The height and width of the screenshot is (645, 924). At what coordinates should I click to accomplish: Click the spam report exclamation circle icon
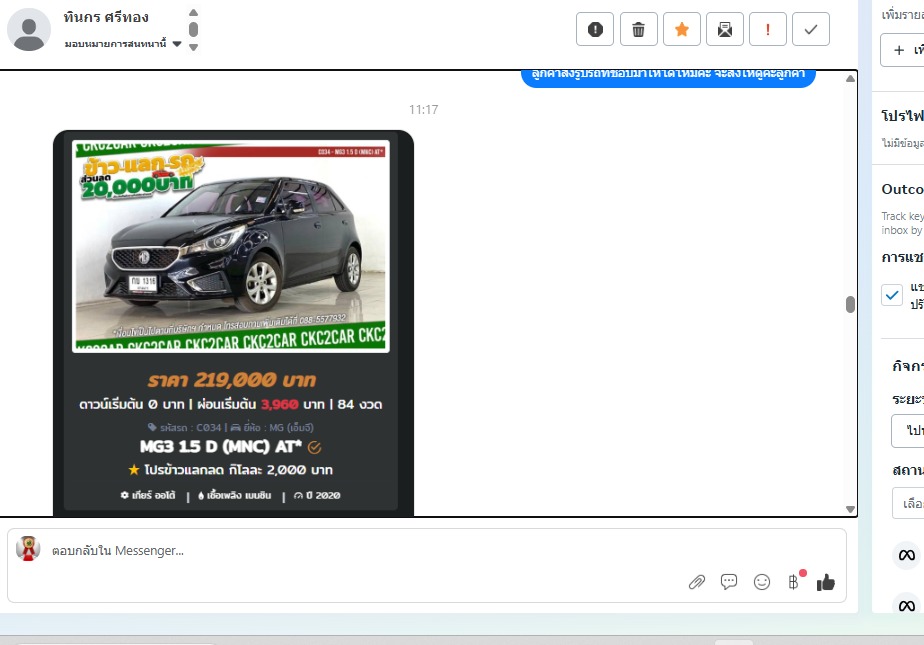[x=595, y=30]
